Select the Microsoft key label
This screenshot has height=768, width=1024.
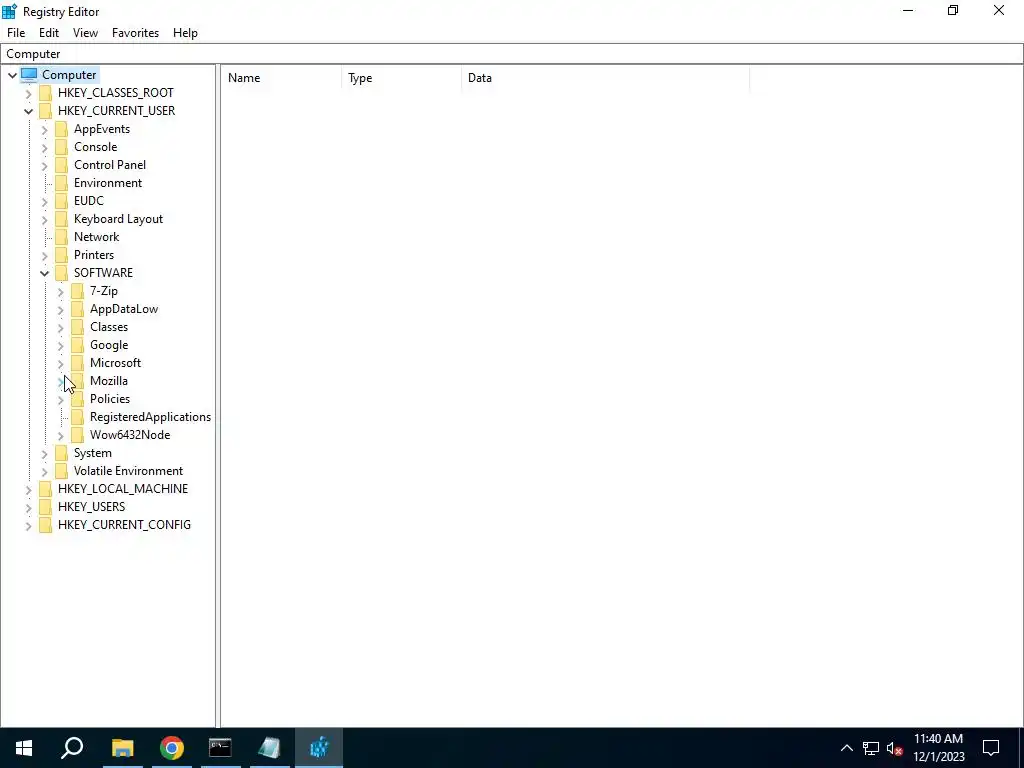tap(115, 362)
